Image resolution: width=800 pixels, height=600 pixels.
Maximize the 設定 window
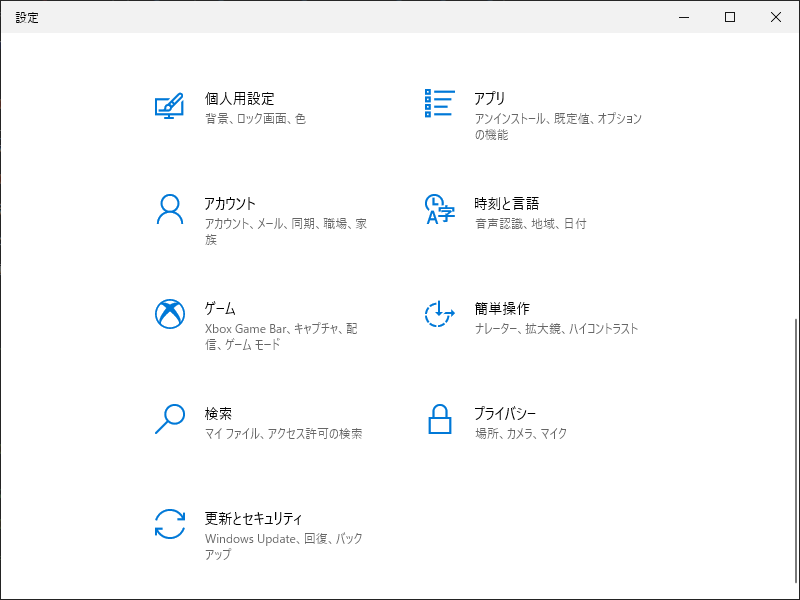coord(730,17)
